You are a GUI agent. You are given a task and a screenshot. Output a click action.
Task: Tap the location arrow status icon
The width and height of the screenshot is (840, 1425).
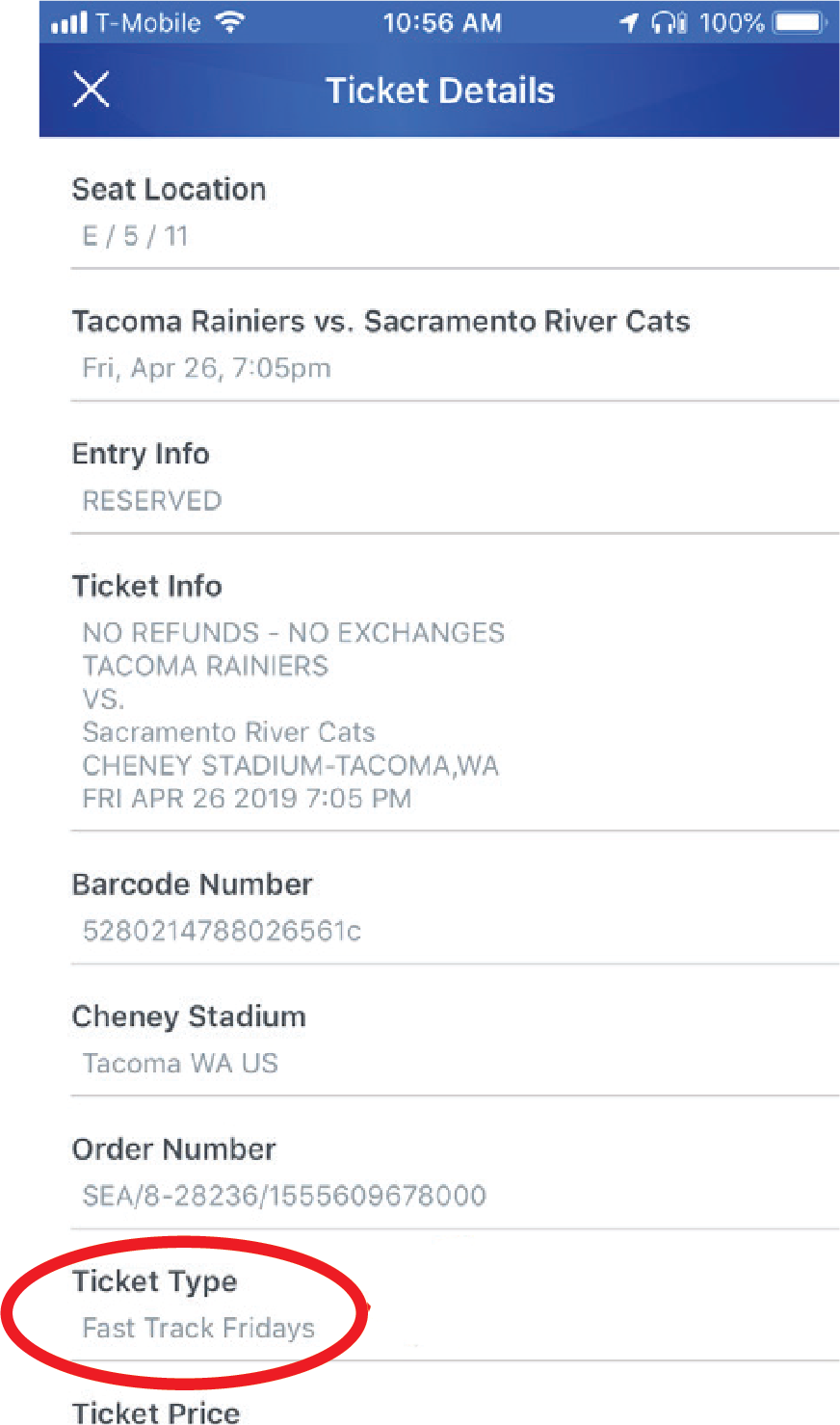(x=629, y=22)
